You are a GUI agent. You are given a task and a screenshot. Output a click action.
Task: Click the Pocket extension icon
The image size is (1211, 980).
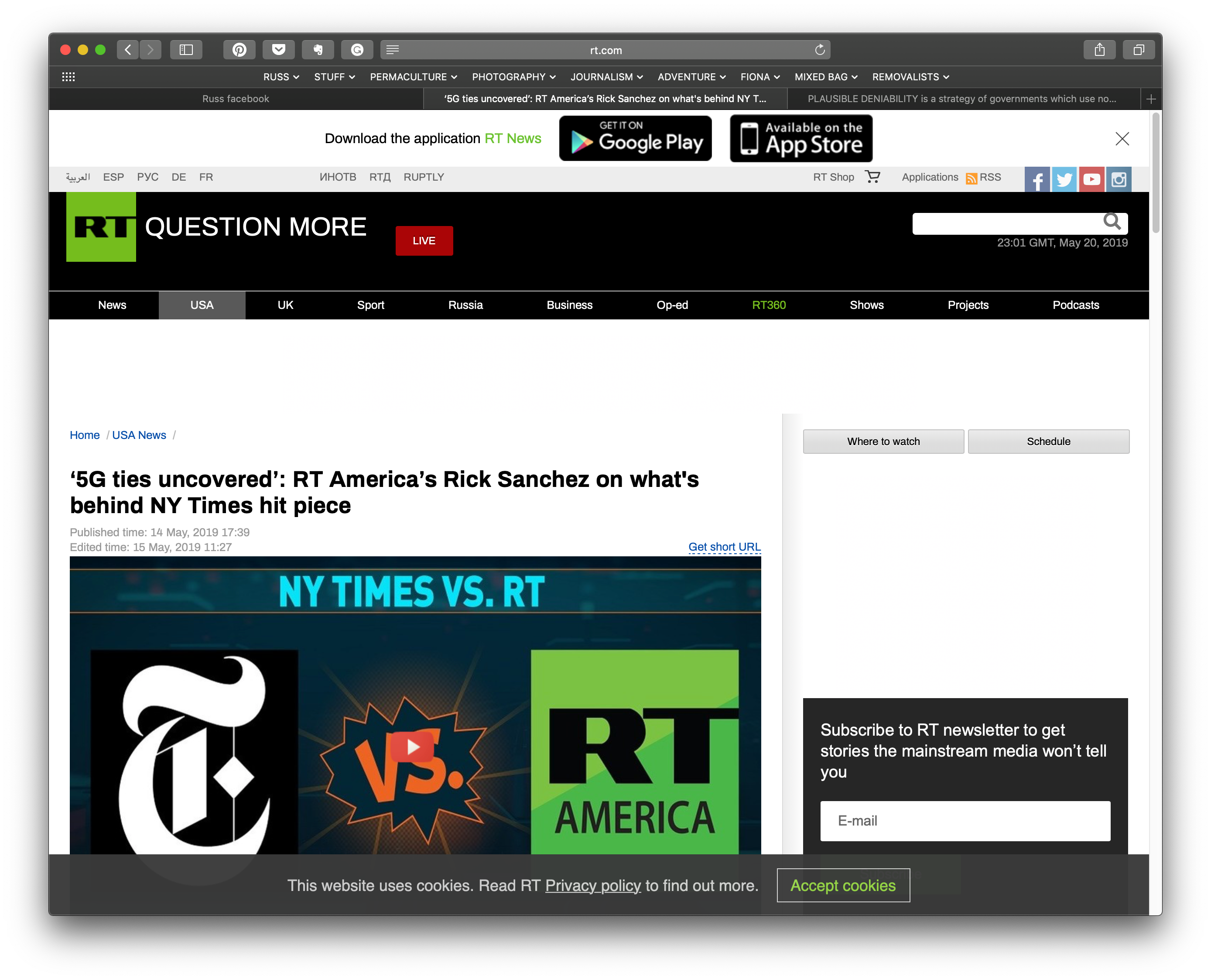click(279, 50)
